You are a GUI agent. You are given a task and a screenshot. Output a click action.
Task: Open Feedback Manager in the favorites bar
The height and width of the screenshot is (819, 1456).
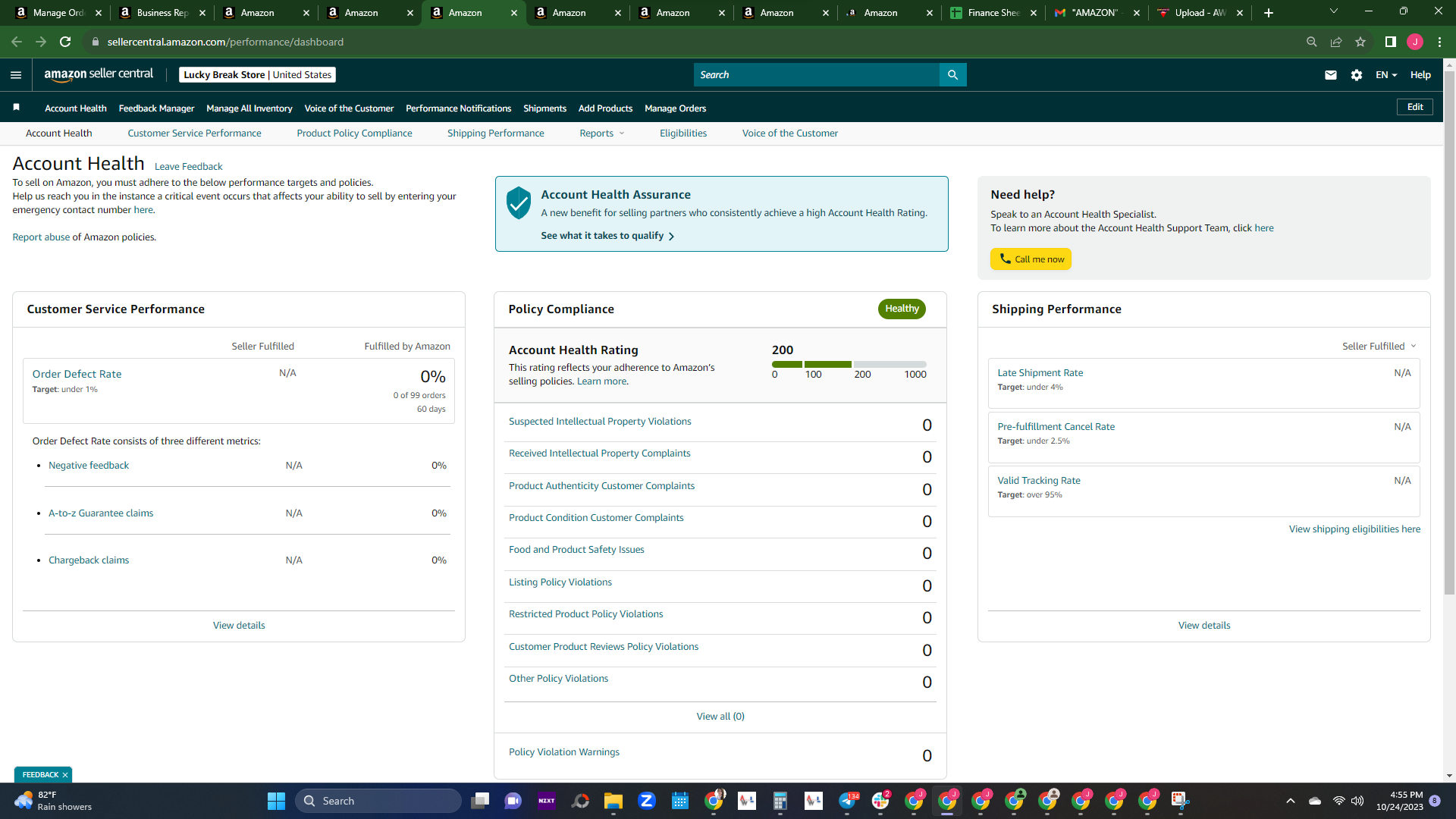point(156,108)
